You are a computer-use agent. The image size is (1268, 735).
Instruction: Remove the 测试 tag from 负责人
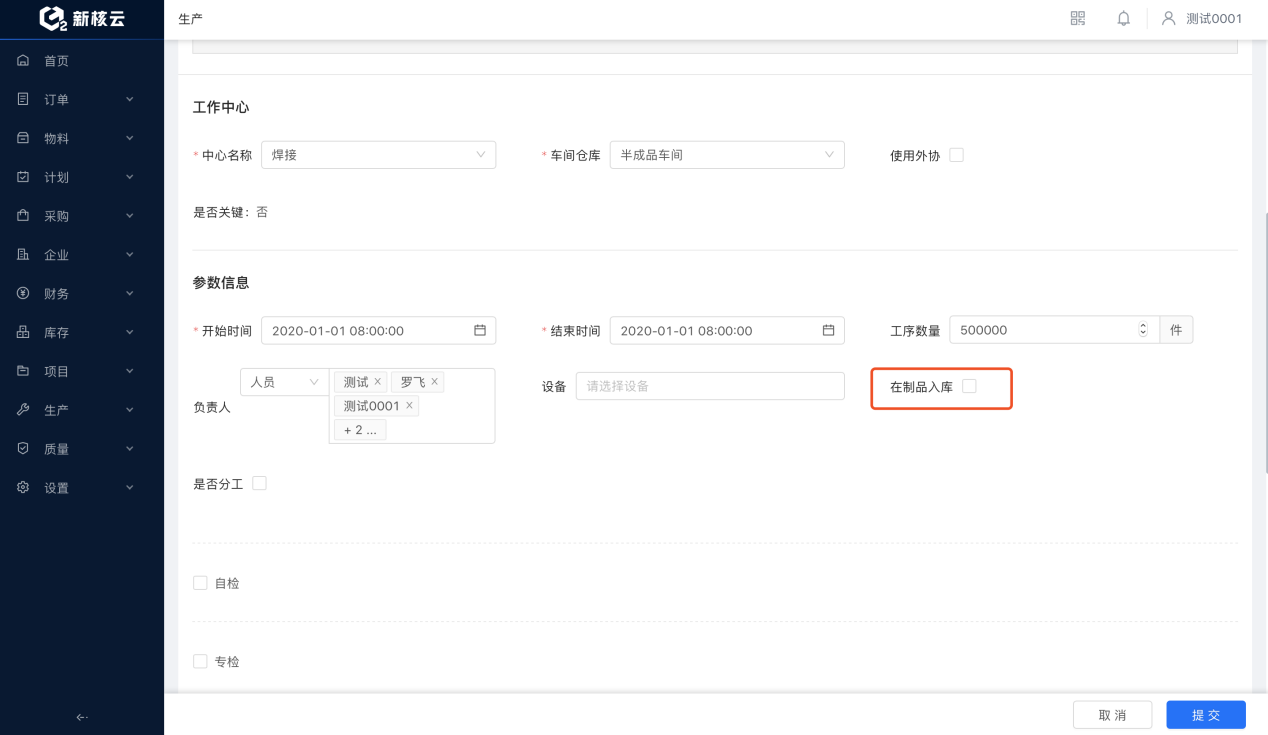point(377,382)
